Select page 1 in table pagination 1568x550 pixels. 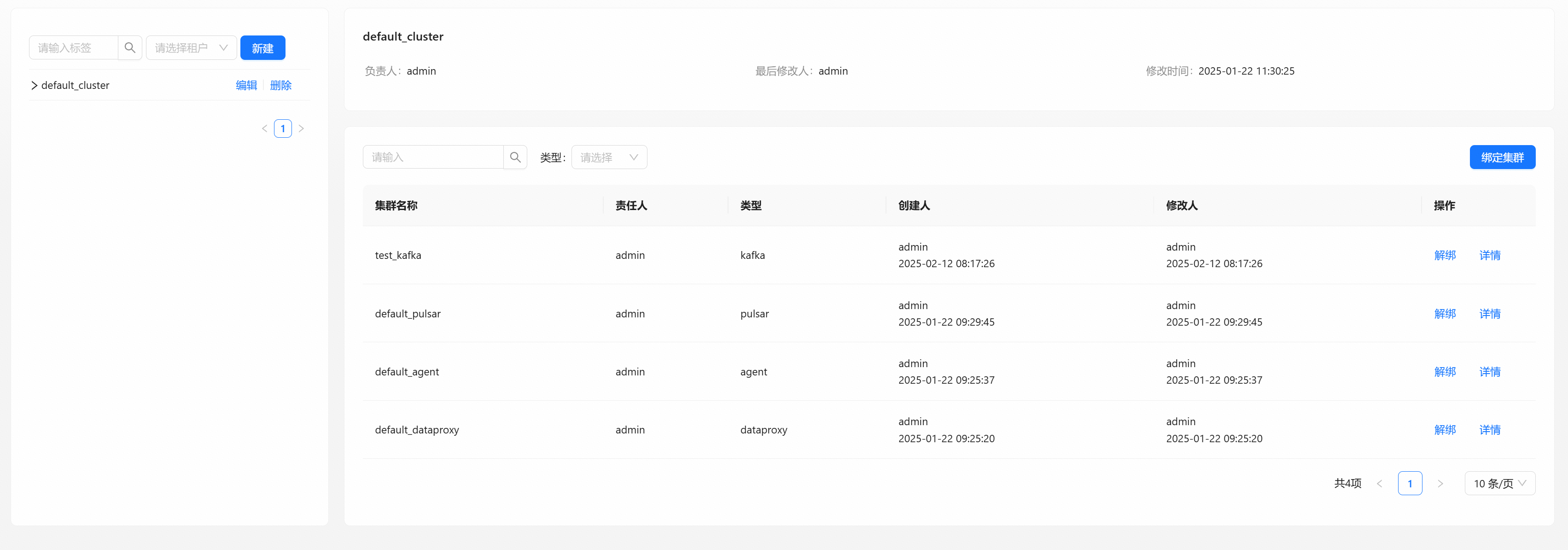coord(1409,483)
